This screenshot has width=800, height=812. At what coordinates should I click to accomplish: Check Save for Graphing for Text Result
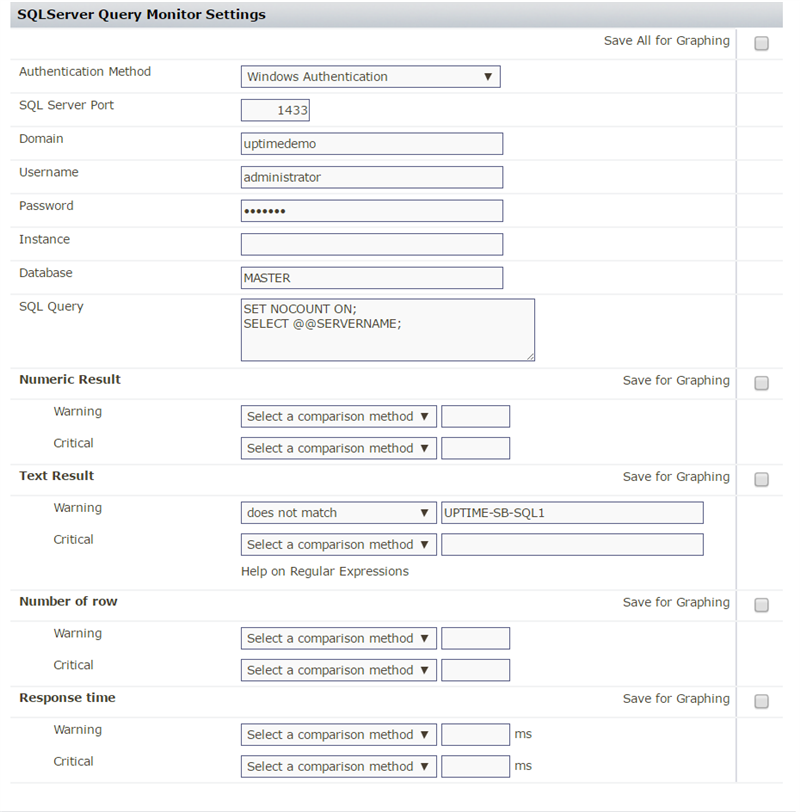point(761,480)
